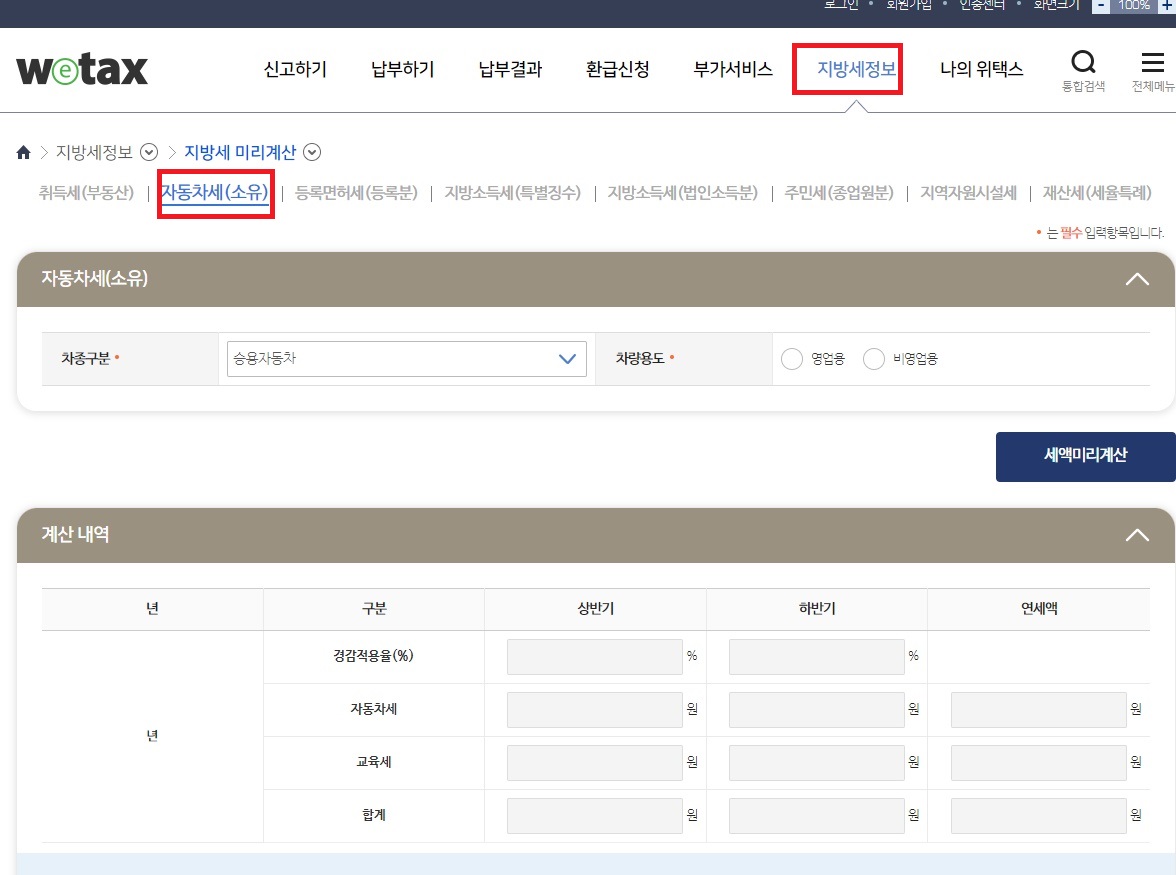
Task: Click the 인증센터 link at top
Action: (x=982, y=4)
